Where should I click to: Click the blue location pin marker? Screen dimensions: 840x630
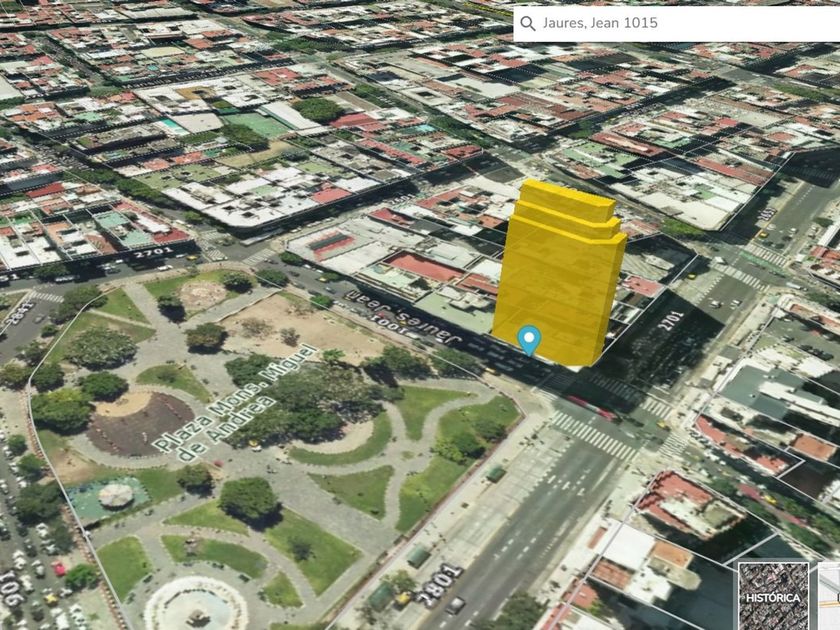pos(529,340)
